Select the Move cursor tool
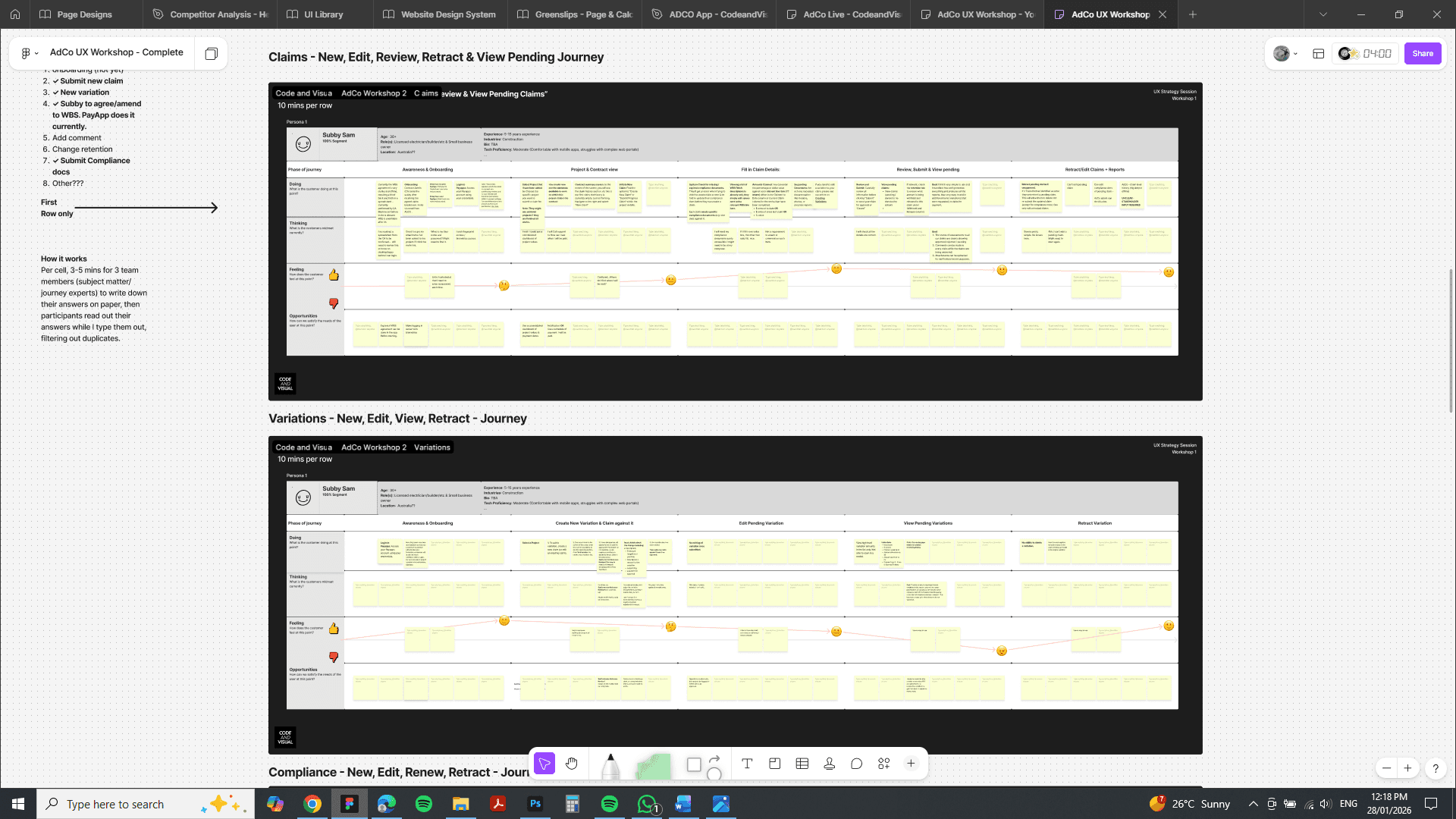The height and width of the screenshot is (819, 1456). pyautogui.click(x=544, y=764)
